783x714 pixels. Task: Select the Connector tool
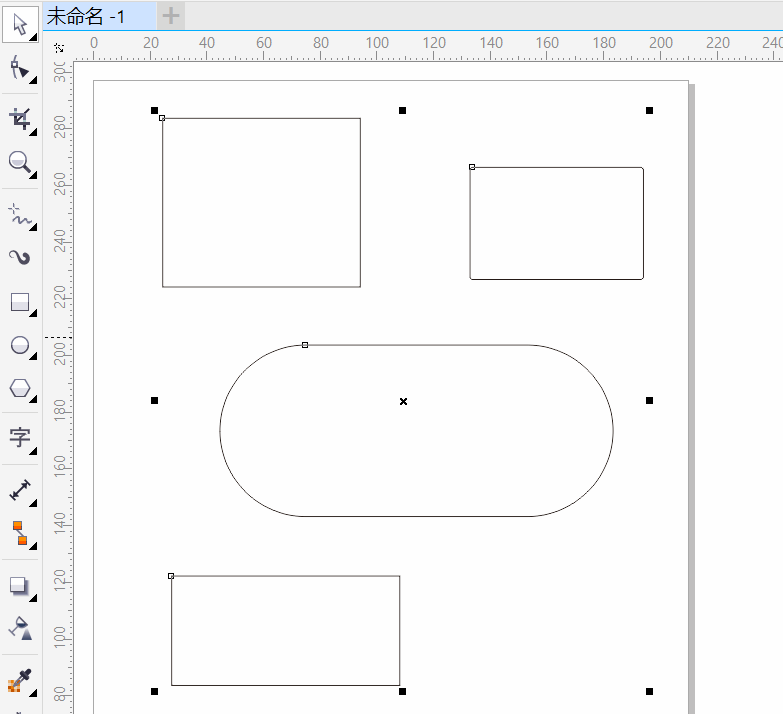coord(19,533)
